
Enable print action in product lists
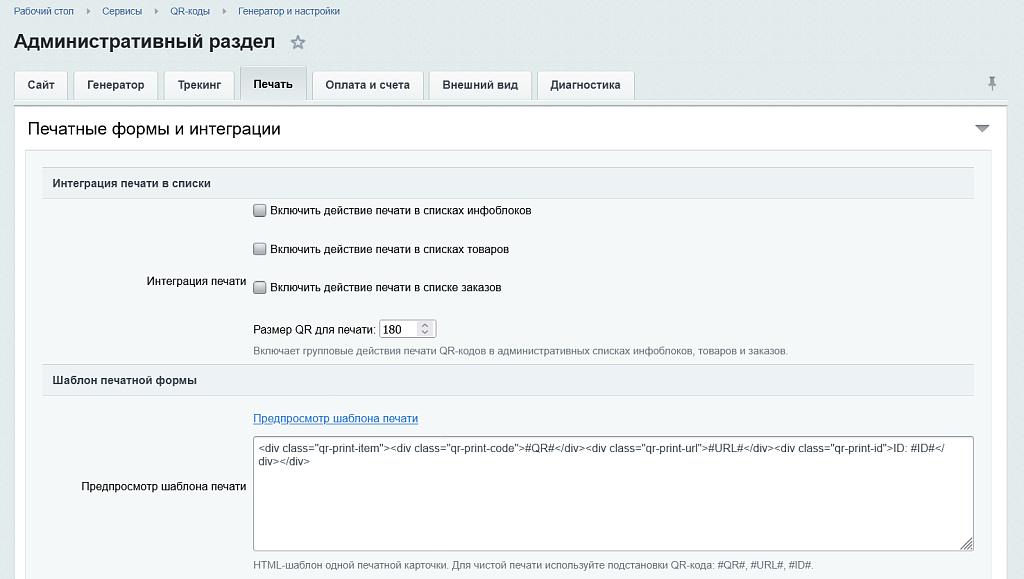tap(259, 249)
